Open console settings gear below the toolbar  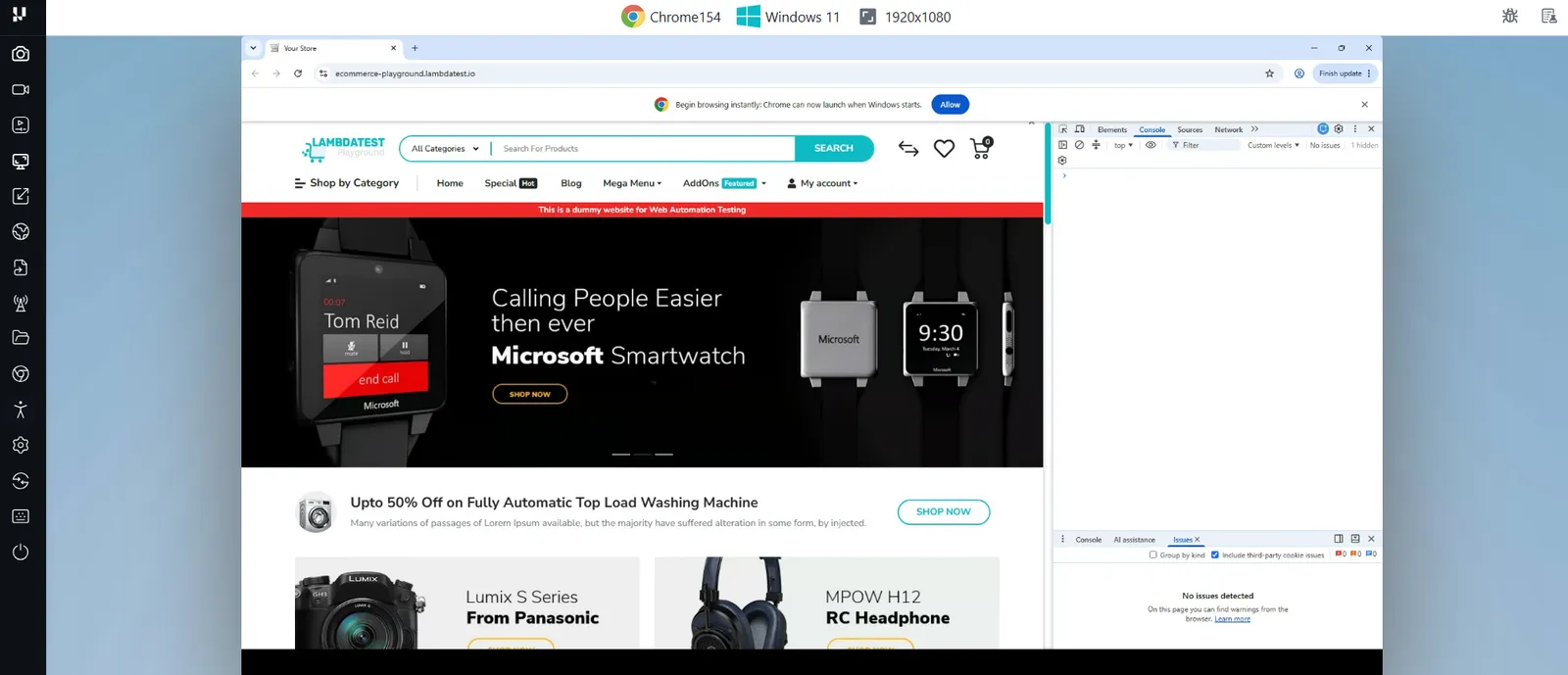[x=1062, y=161]
